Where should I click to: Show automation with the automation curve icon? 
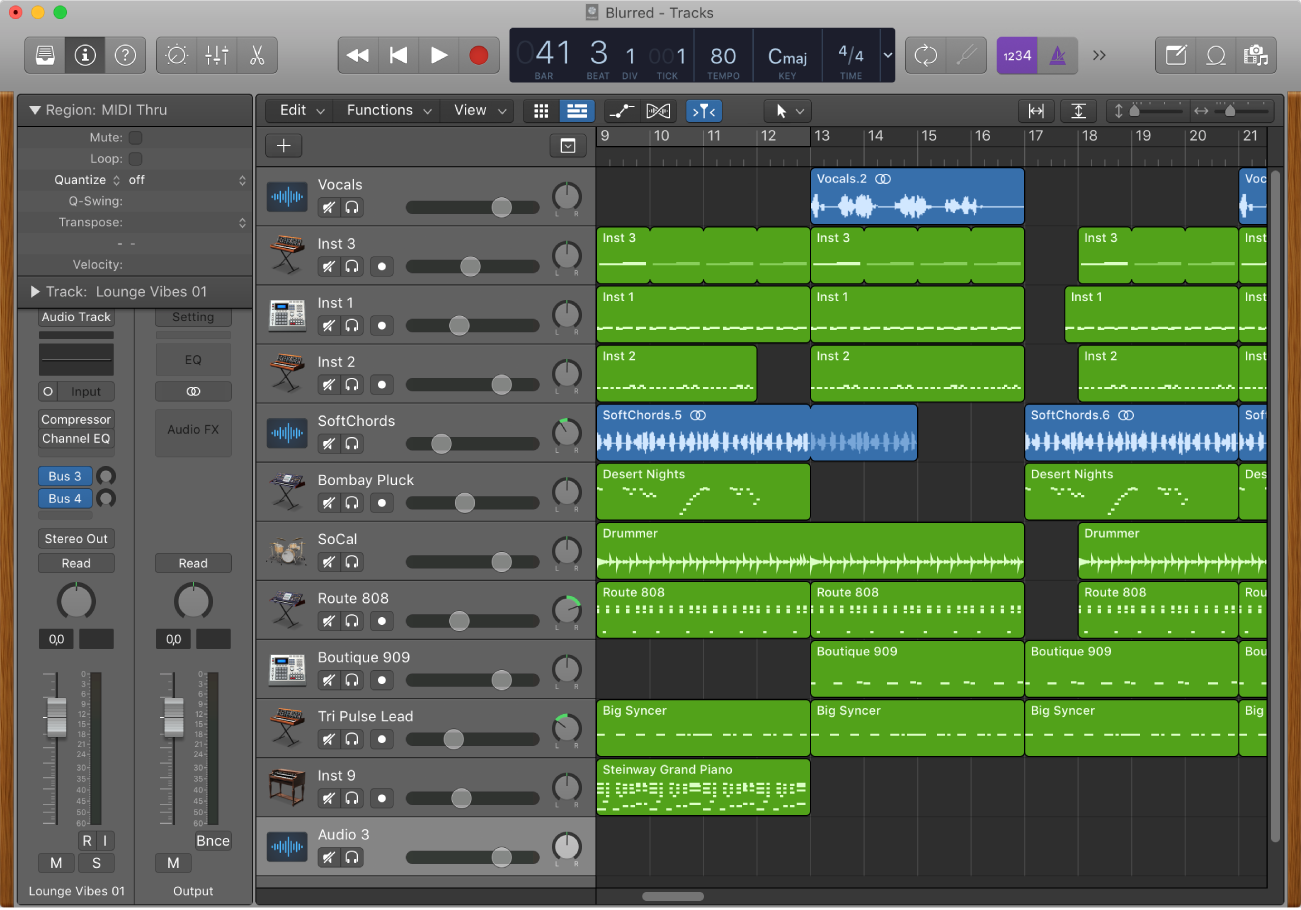pyautogui.click(x=622, y=111)
